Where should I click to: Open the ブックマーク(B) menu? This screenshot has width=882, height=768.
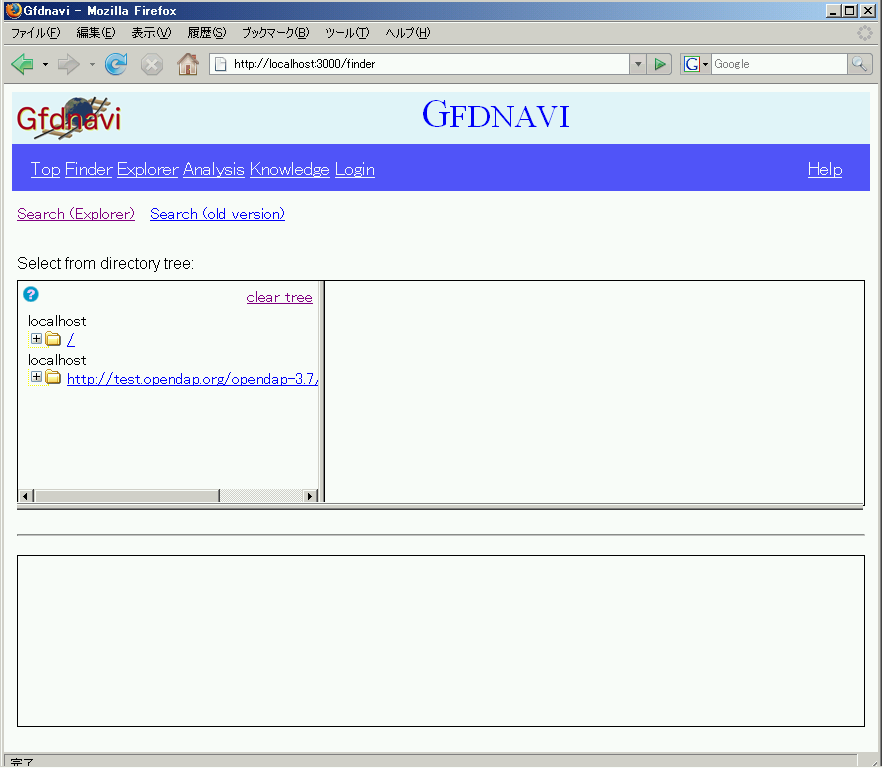click(x=275, y=33)
